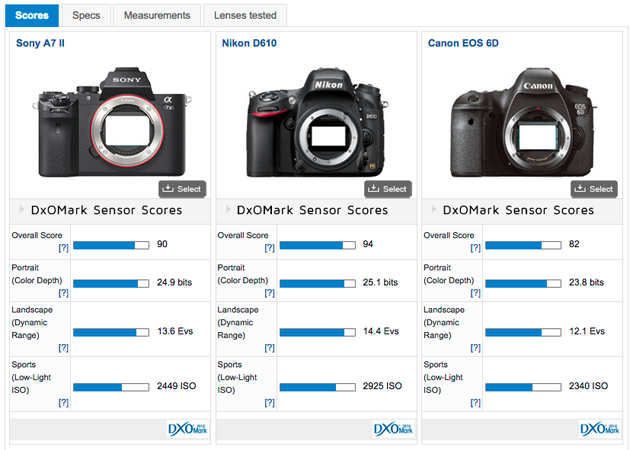Open Landscape help [?] for Canon EOS 6D
This screenshot has width=630, height=450.
coord(475,348)
